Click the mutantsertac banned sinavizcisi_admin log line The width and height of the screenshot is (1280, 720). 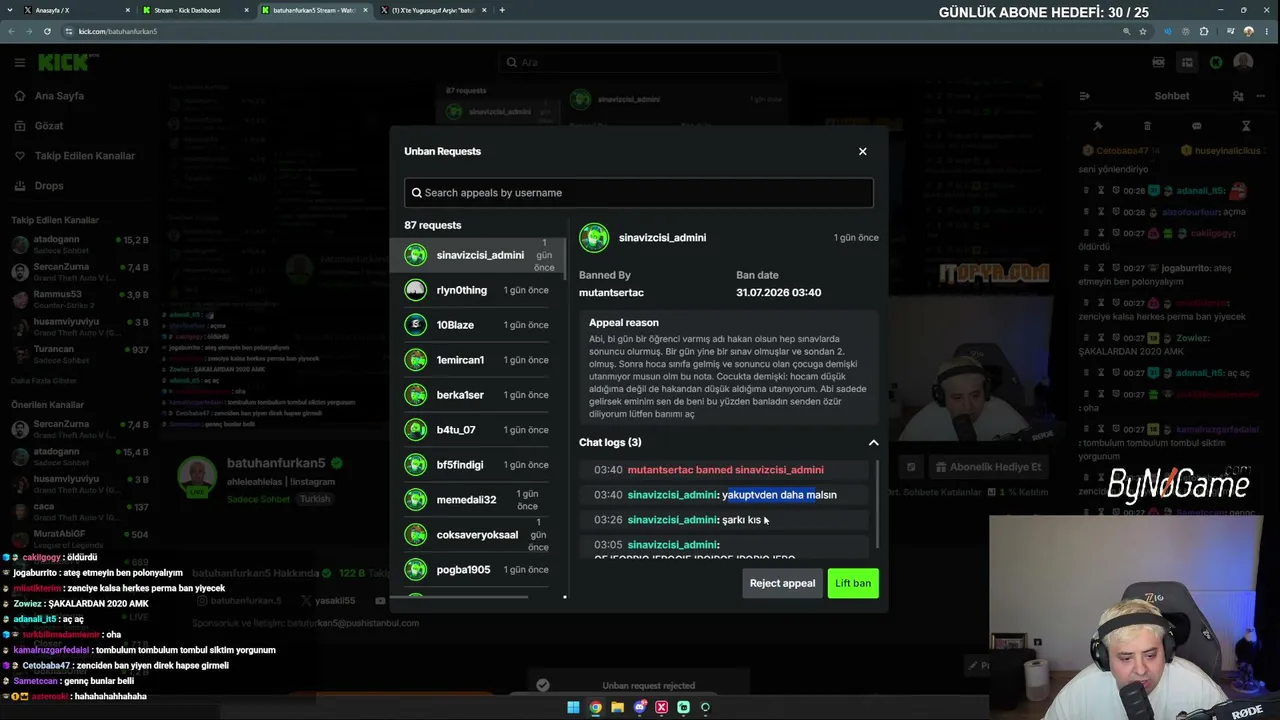725,470
